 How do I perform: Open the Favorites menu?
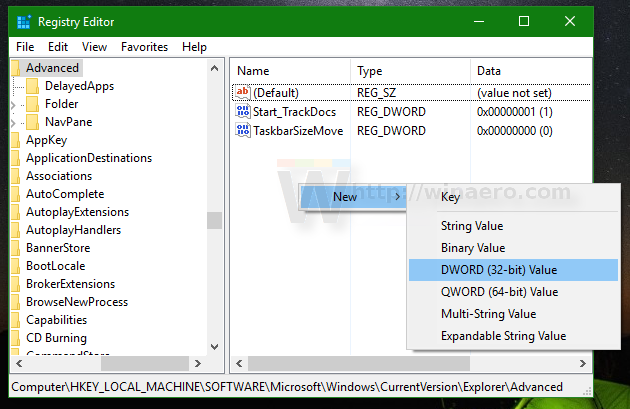pos(144,47)
